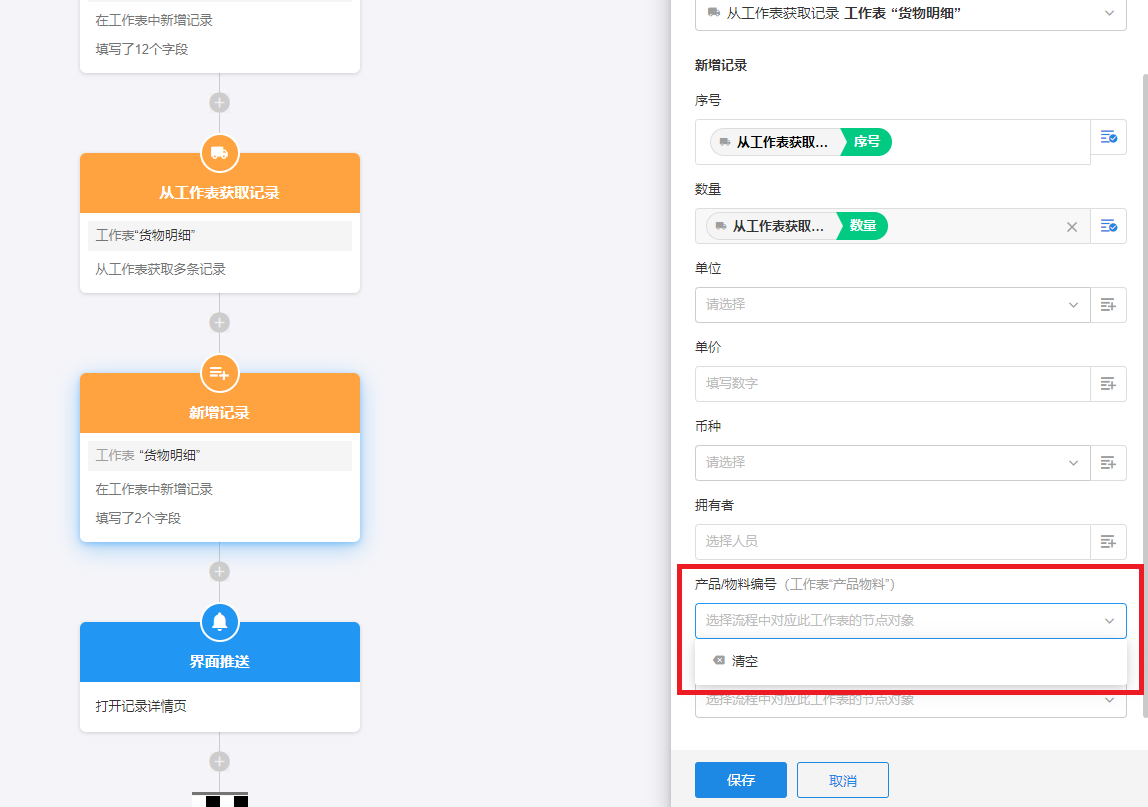Click 填写了12个字段 text in top card

point(142,49)
